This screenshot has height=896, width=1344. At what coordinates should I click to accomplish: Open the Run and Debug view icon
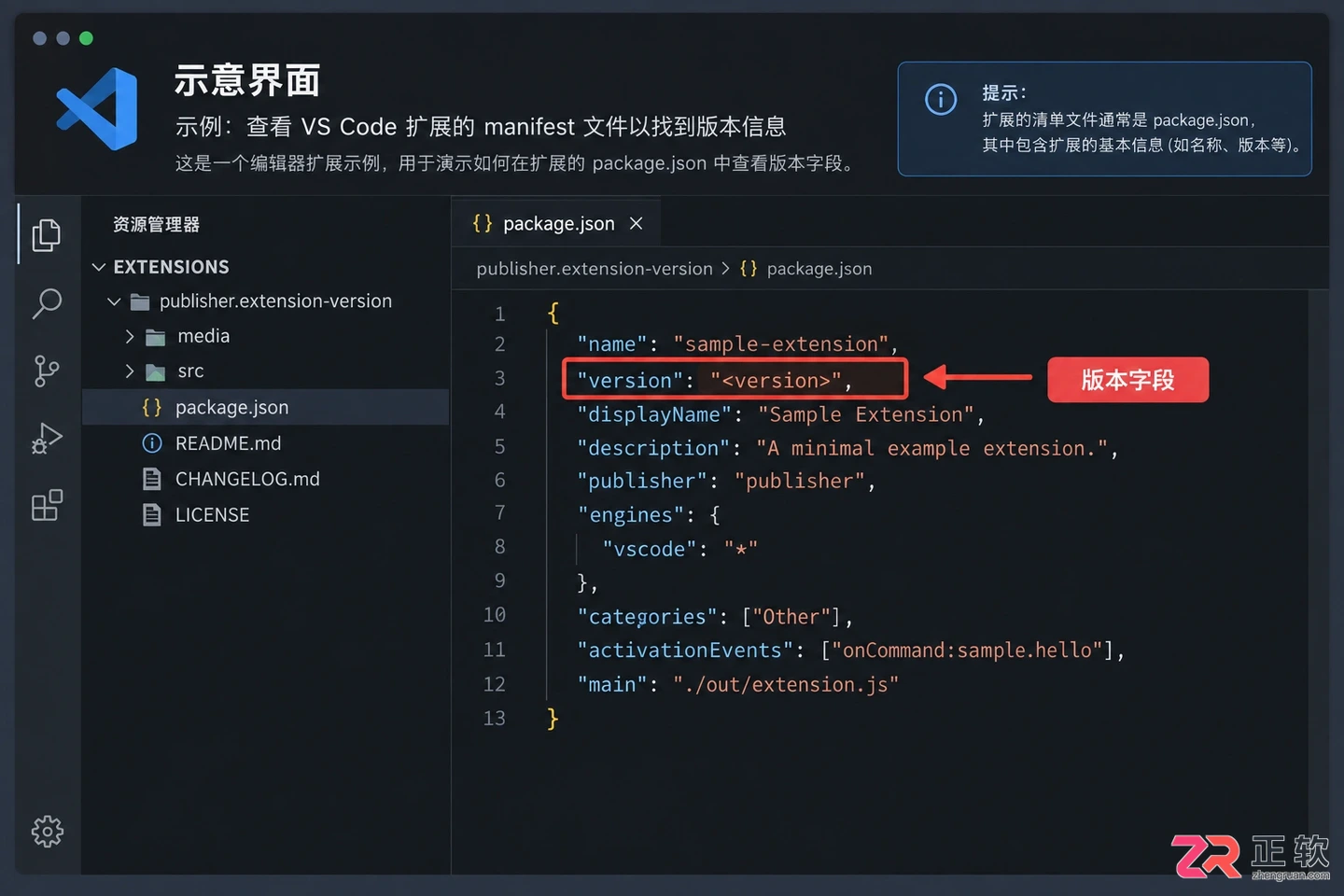(x=47, y=438)
